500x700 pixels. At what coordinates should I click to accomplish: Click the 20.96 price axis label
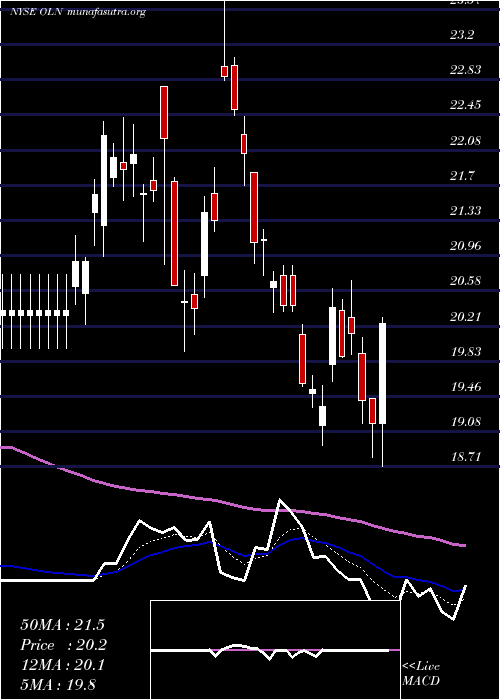pos(466,246)
